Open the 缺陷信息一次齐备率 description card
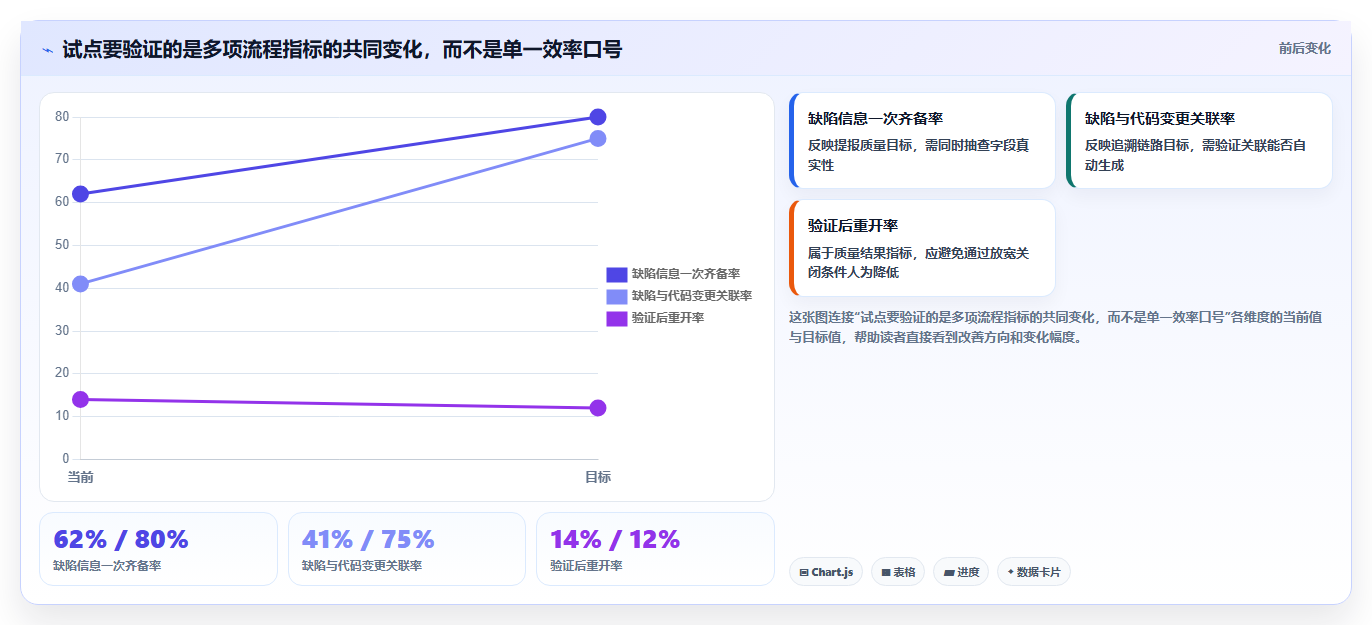 click(922, 141)
